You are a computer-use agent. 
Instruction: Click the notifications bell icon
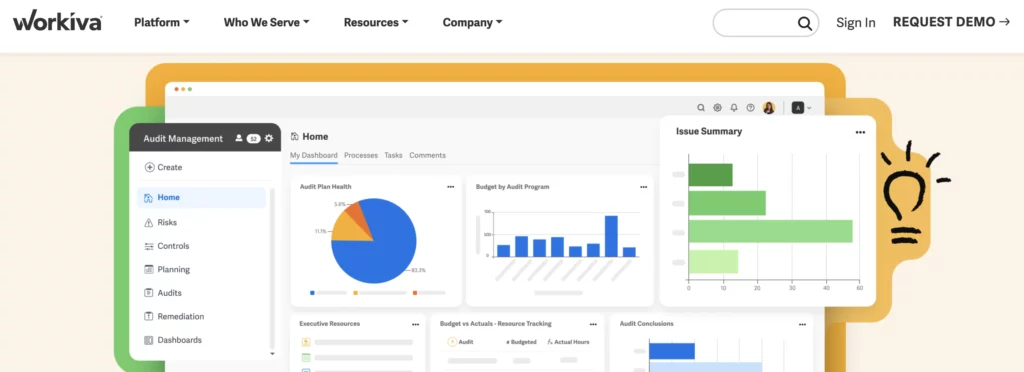(x=733, y=108)
